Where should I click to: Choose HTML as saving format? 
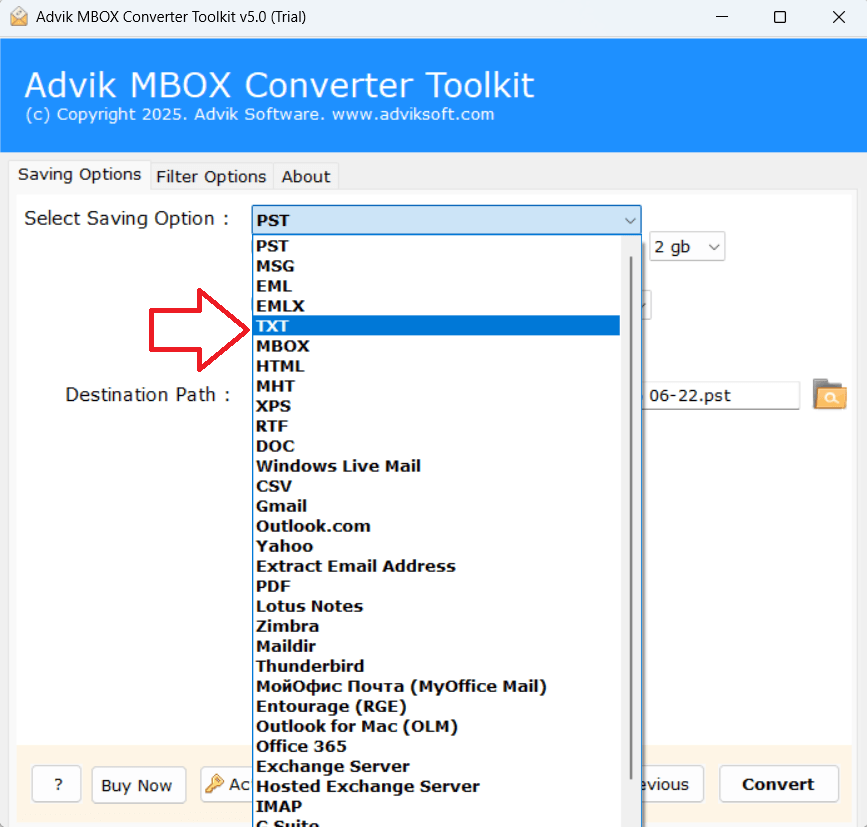[436, 366]
